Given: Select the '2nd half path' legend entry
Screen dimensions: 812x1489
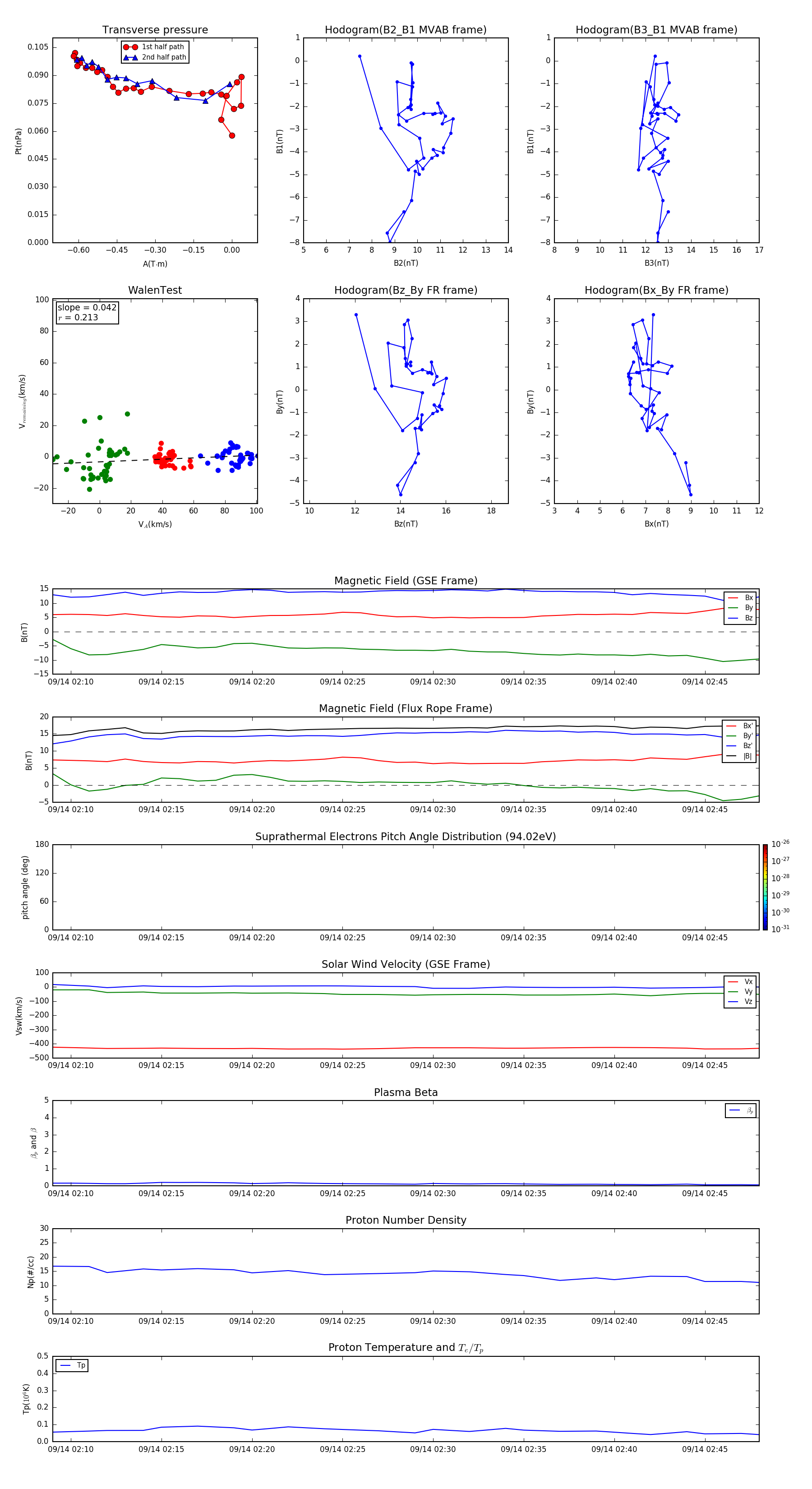Looking at the screenshot, I should pos(155,57).
